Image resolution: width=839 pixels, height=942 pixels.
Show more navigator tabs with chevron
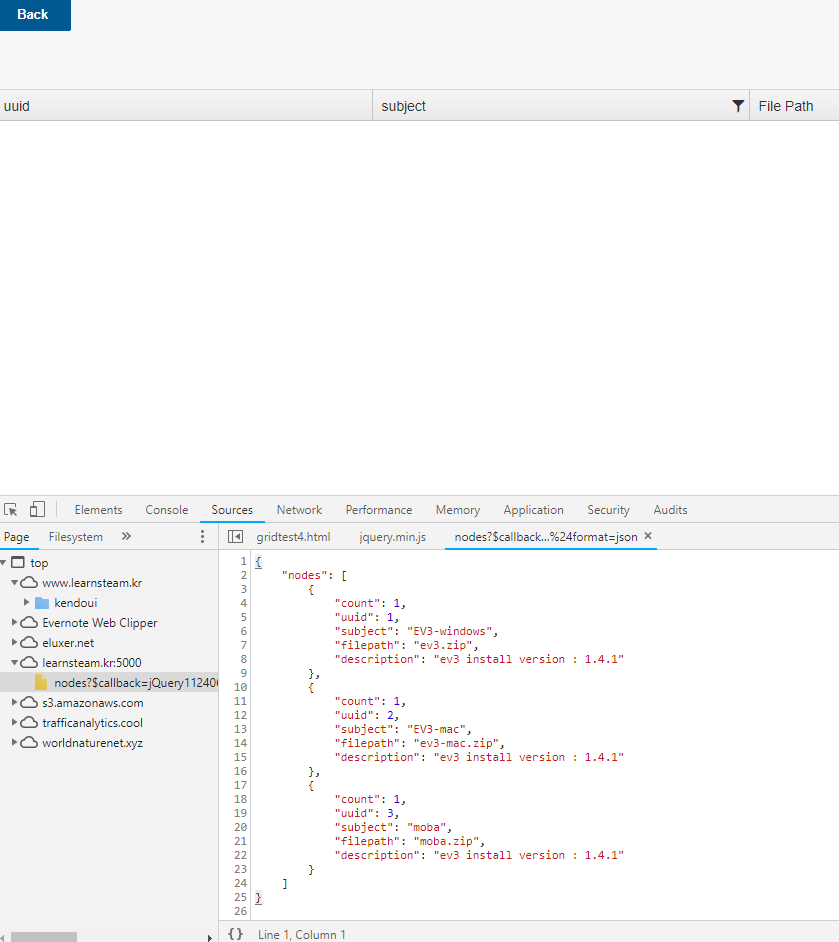pyautogui.click(x=126, y=537)
